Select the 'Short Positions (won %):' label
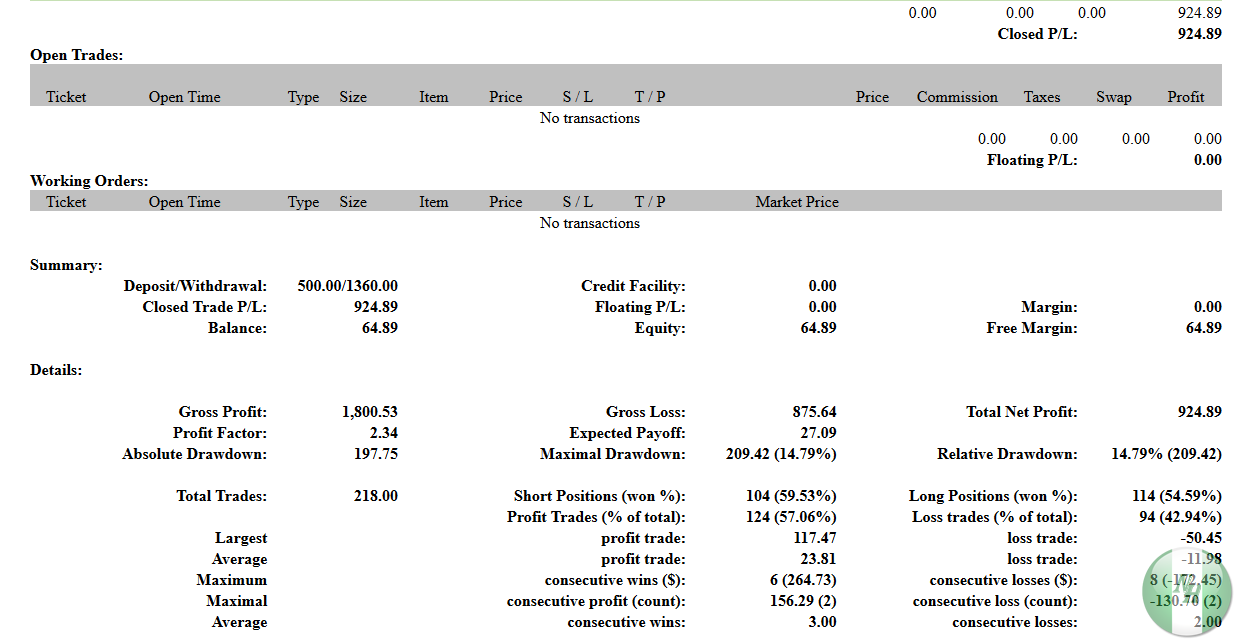 (x=600, y=496)
